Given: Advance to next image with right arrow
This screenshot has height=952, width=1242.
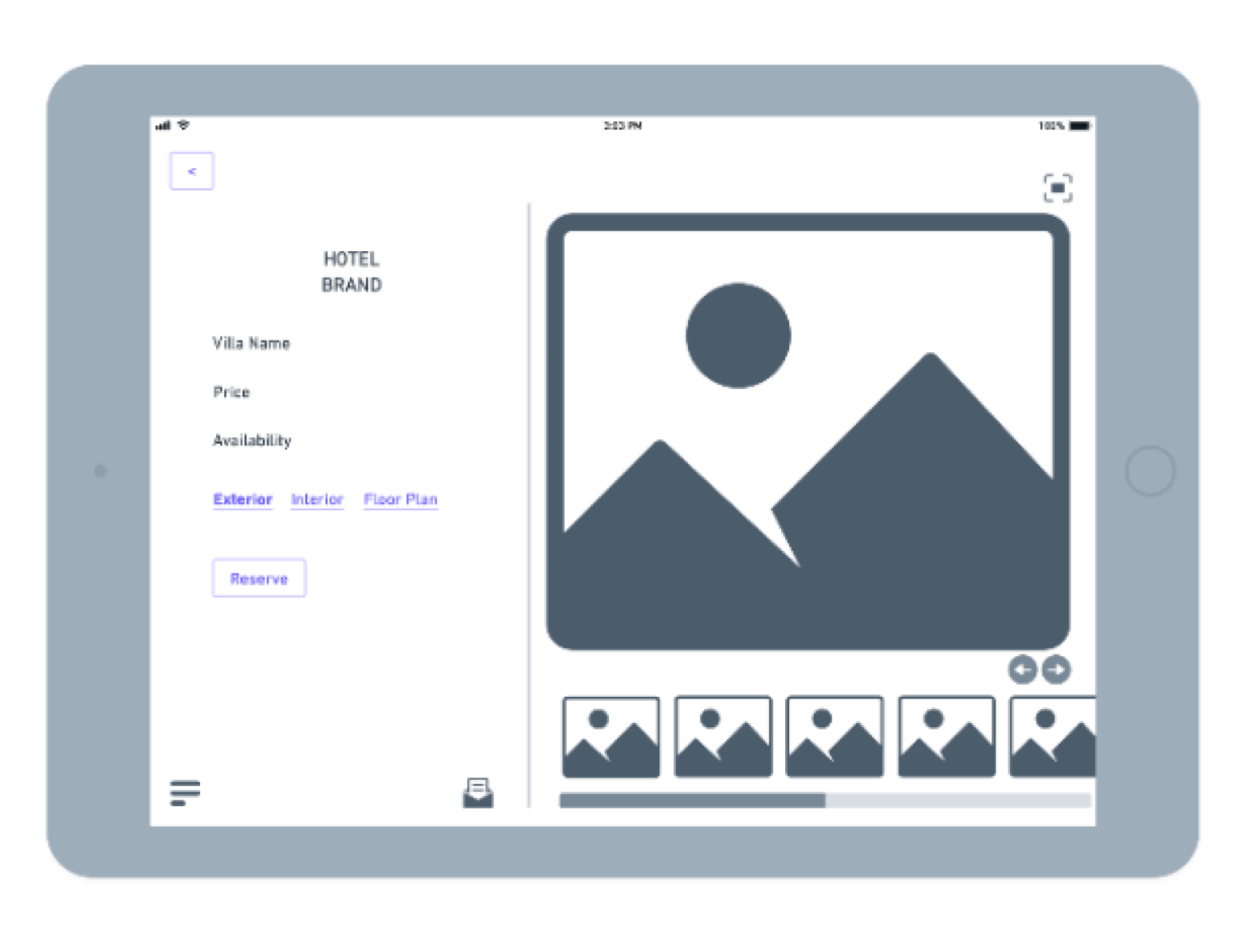Looking at the screenshot, I should point(1056,670).
